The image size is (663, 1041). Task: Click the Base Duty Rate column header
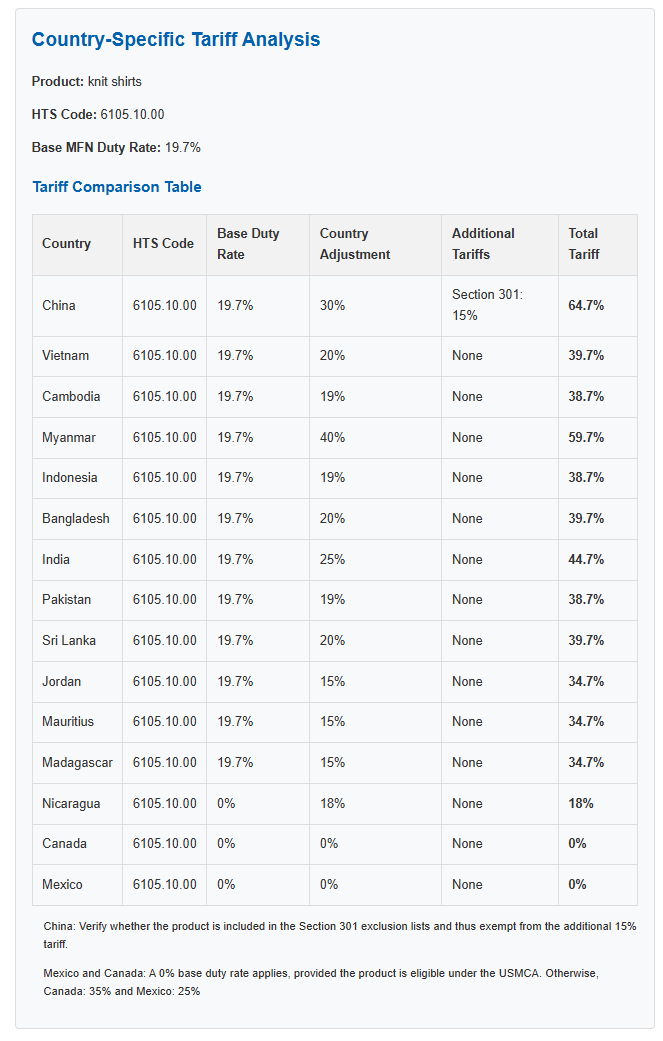(258, 244)
